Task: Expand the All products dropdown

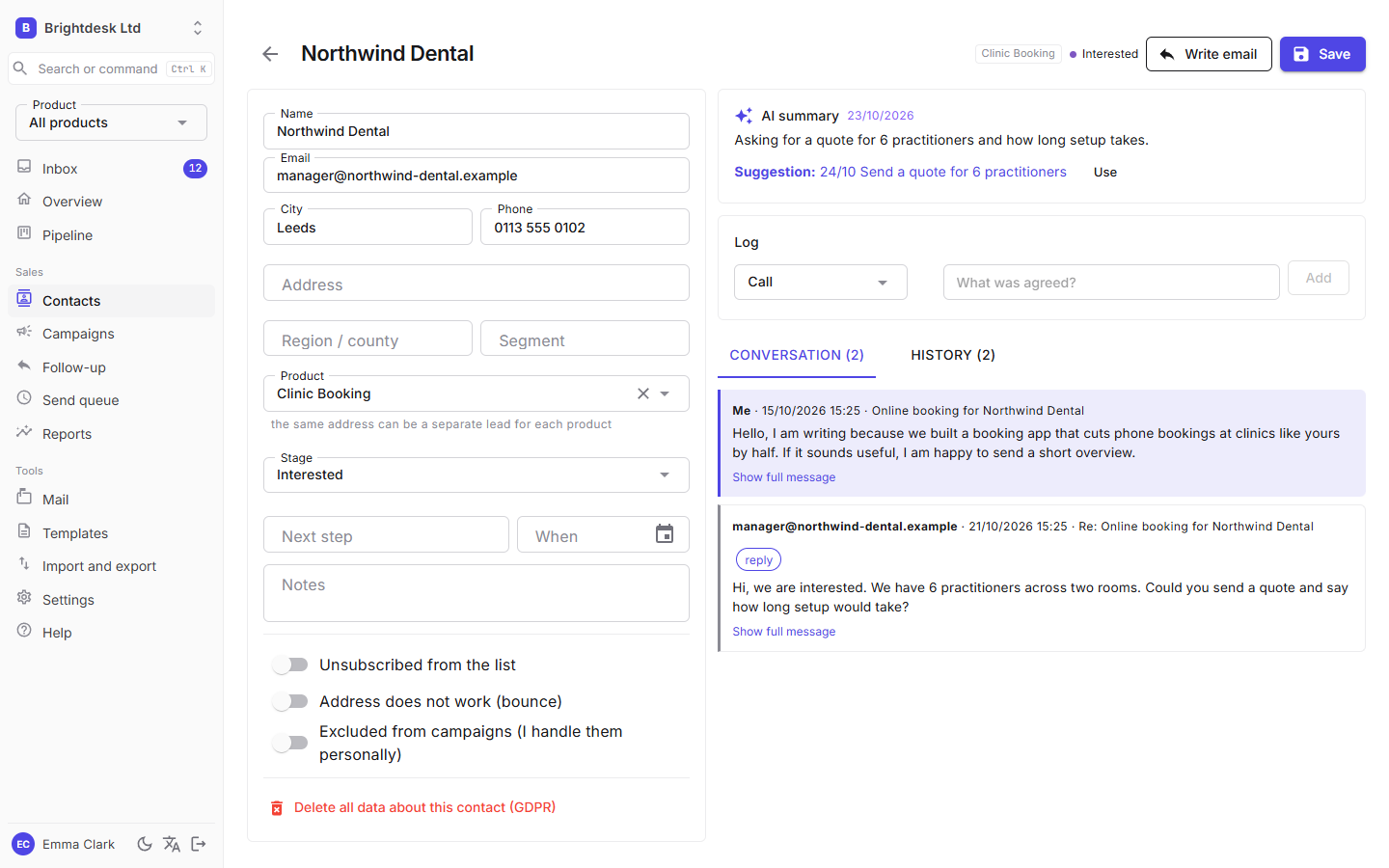Action: 112,122
